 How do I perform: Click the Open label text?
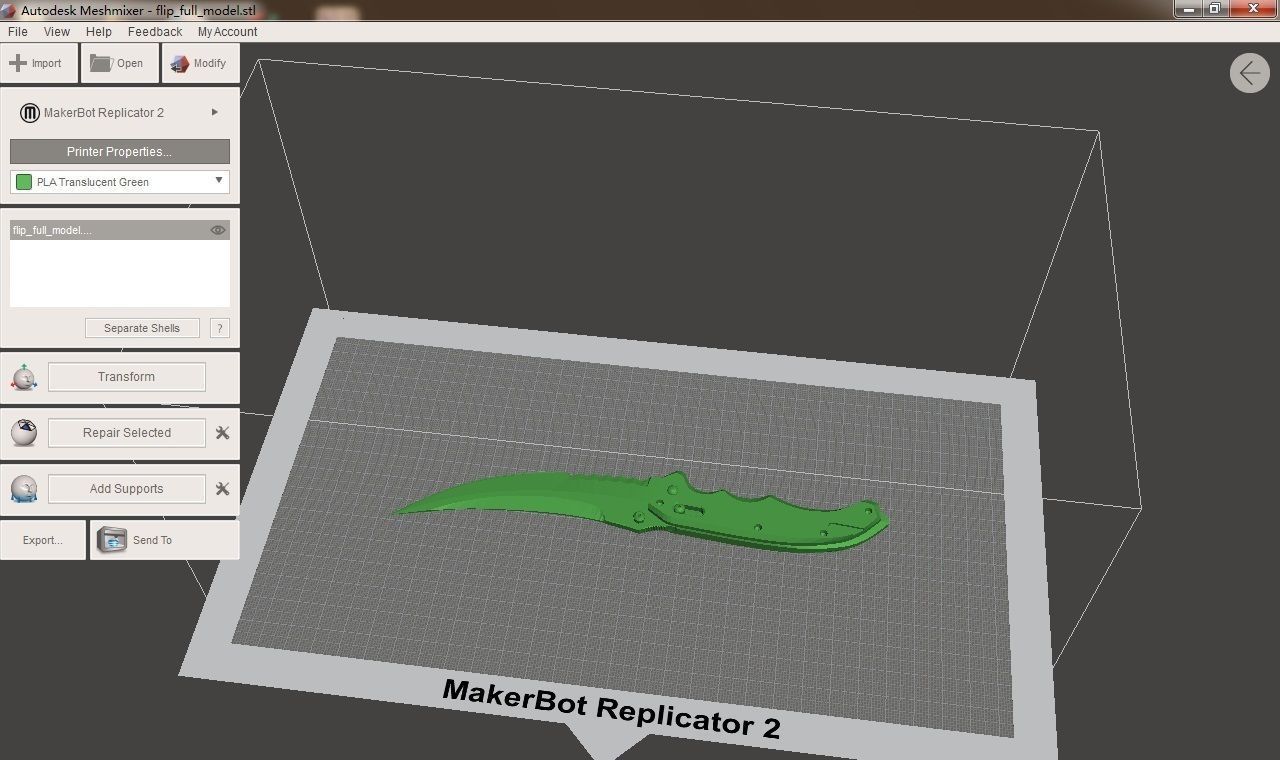tap(130, 63)
